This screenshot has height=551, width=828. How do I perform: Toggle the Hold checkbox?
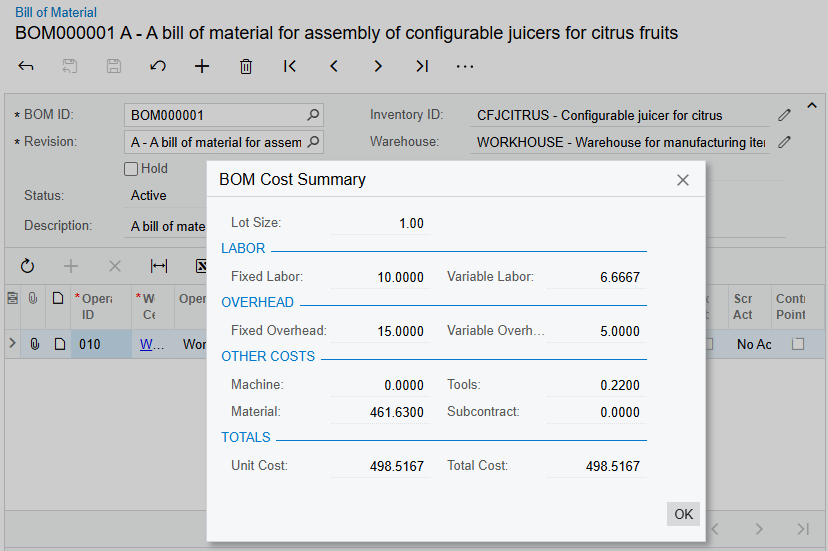point(131,169)
